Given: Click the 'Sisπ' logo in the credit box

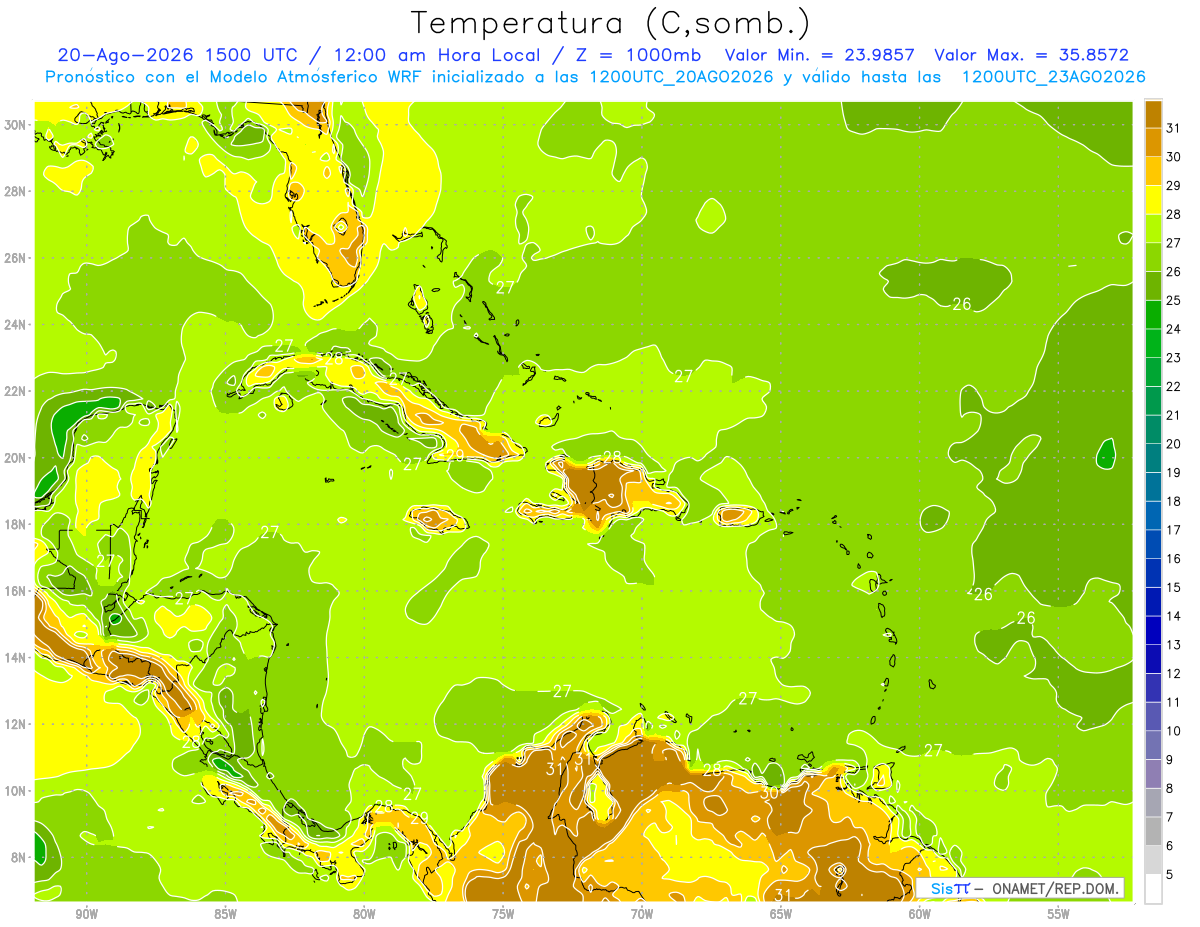Looking at the screenshot, I should pos(949,888).
